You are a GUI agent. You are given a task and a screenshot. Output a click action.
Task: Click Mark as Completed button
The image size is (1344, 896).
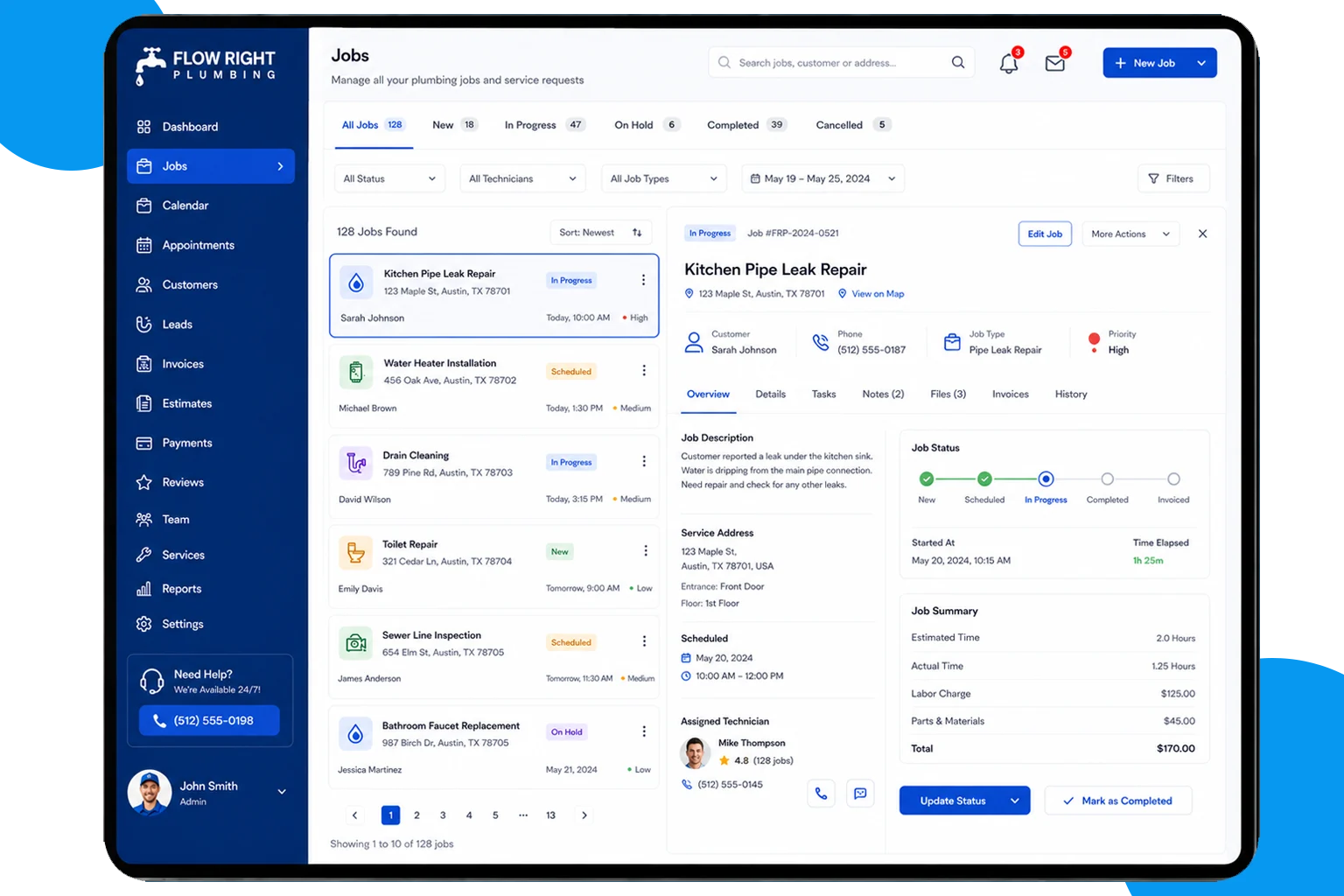tap(1118, 801)
